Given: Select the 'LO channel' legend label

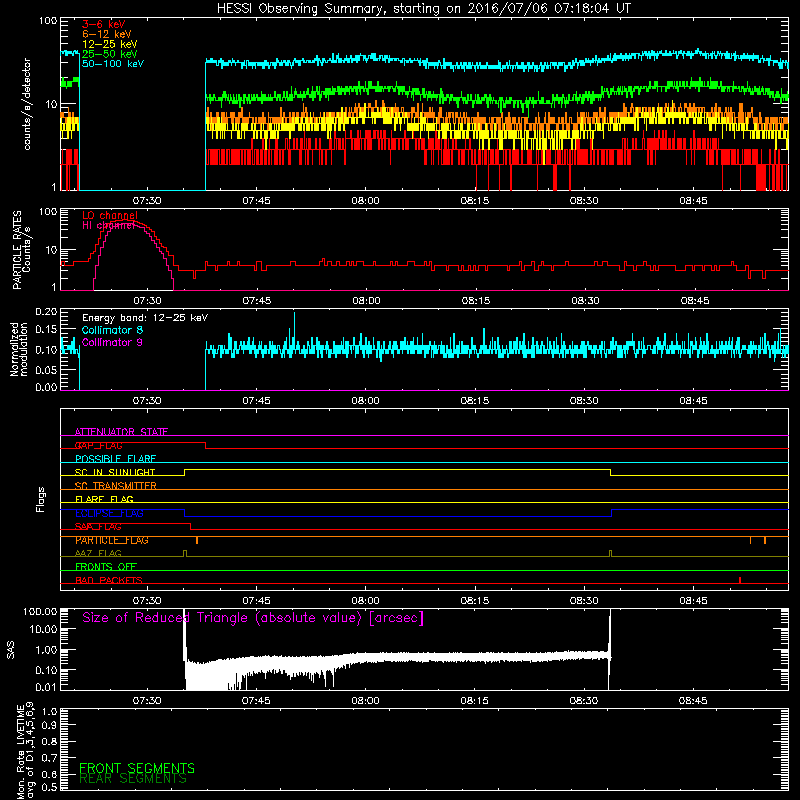Looking at the screenshot, I should [x=110, y=215].
